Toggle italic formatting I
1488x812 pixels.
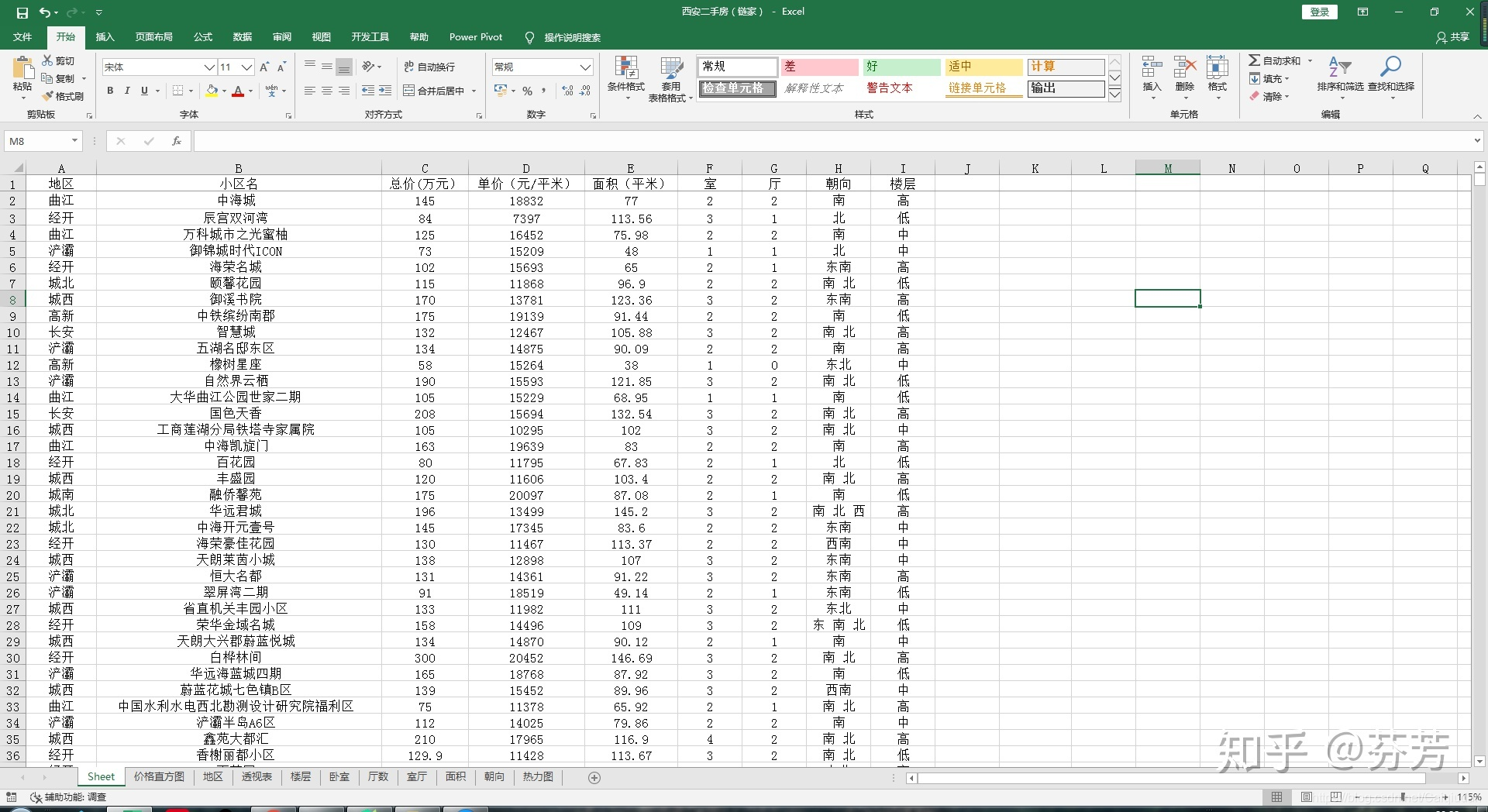pyautogui.click(x=127, y=91)
